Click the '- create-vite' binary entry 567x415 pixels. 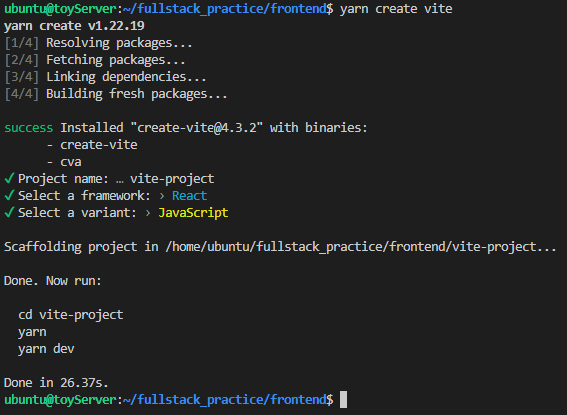click(92, 145)
